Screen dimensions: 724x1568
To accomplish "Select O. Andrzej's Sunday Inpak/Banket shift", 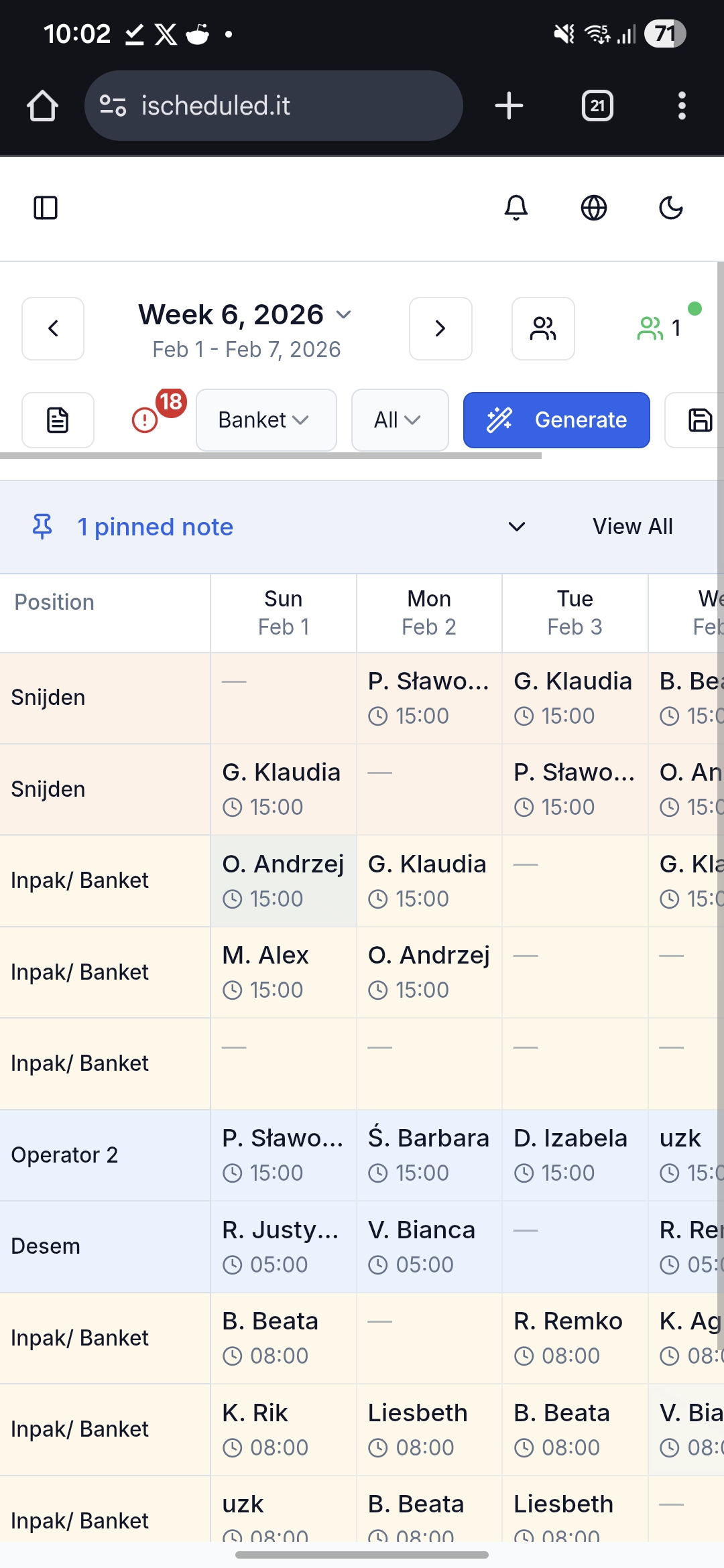I will tap(283, 880).
